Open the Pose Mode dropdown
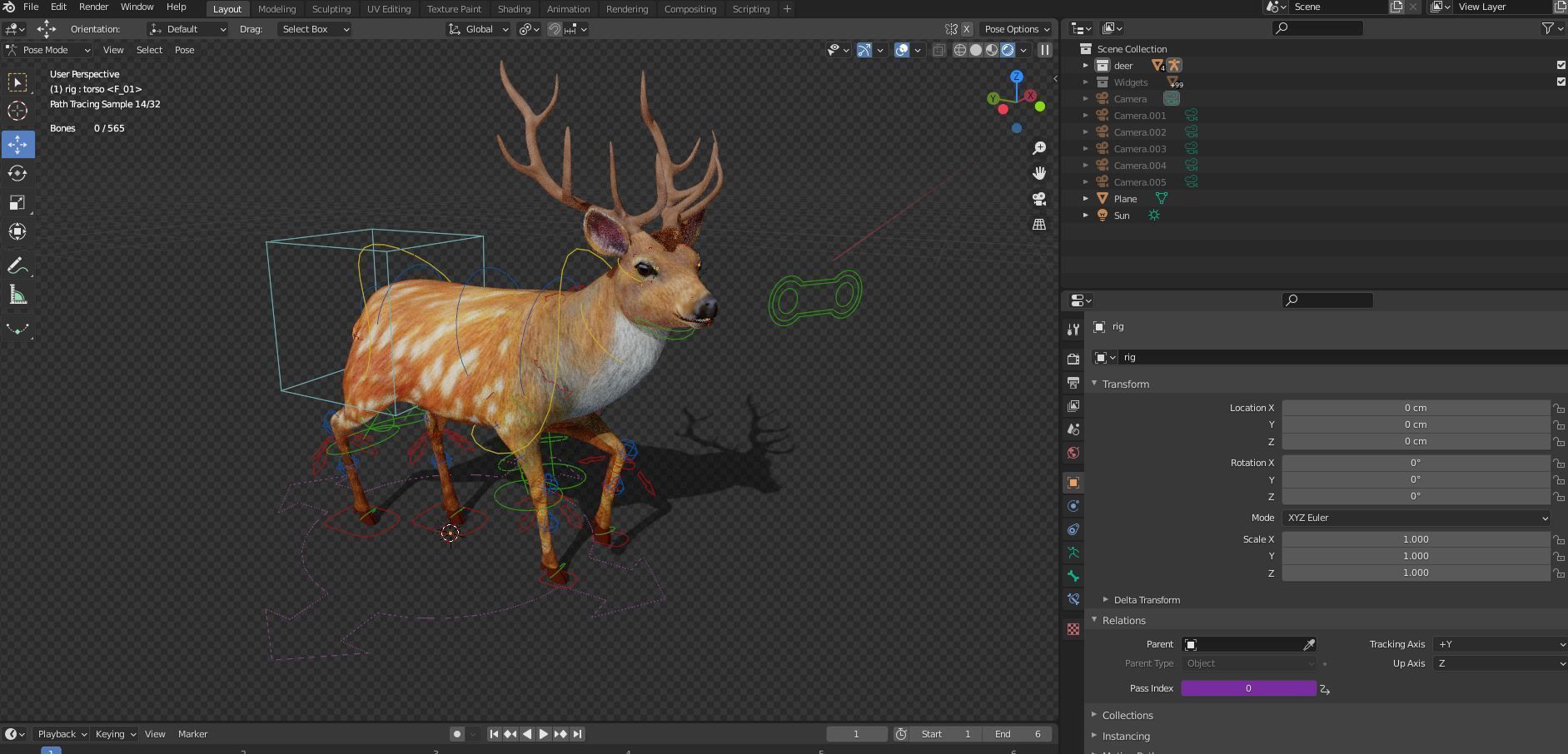Image resolution: width=1568 pixels, height=754 pixels. [x=47, y=50]
